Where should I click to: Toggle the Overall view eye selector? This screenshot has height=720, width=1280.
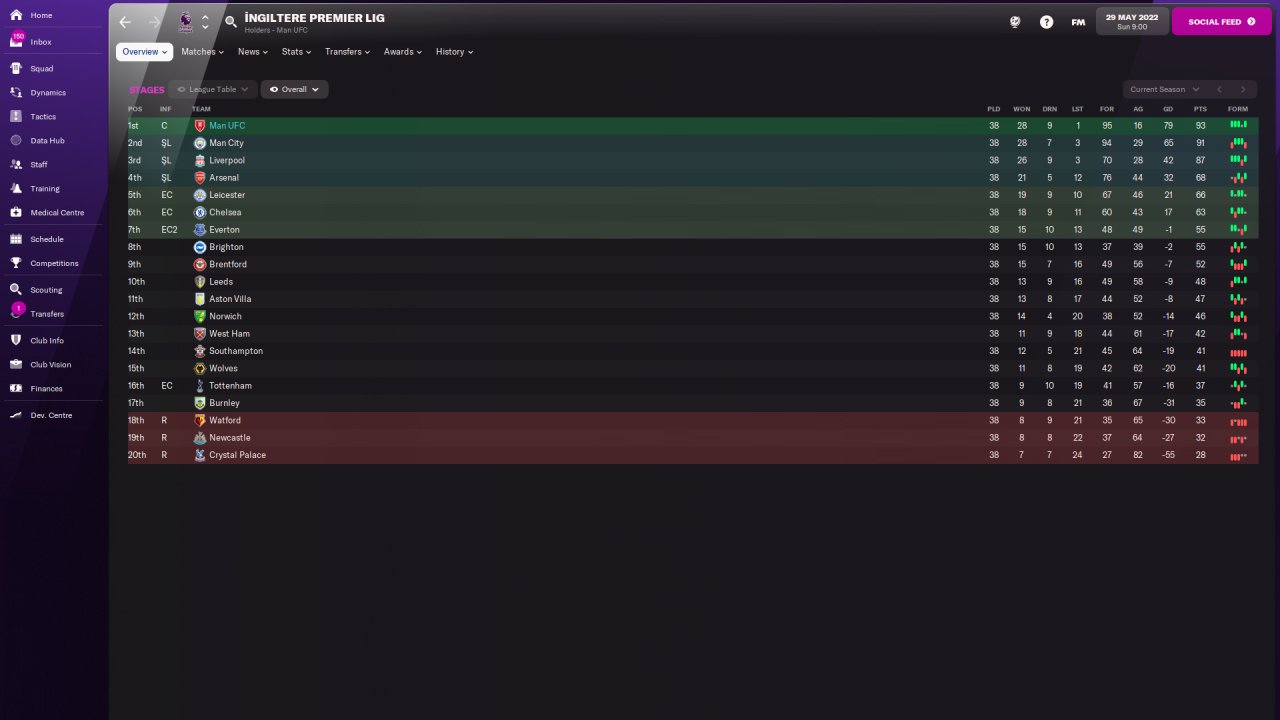tap(294, 89)
